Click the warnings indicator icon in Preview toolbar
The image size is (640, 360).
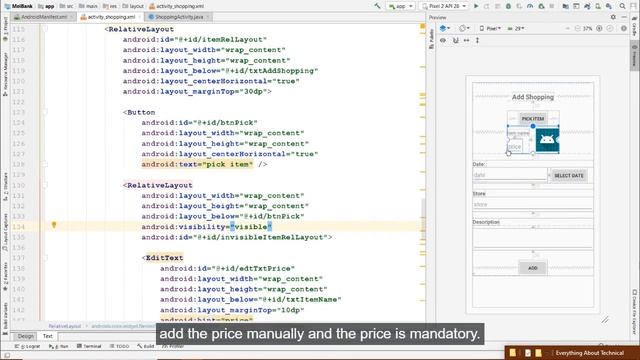click(x=624, y=29)
